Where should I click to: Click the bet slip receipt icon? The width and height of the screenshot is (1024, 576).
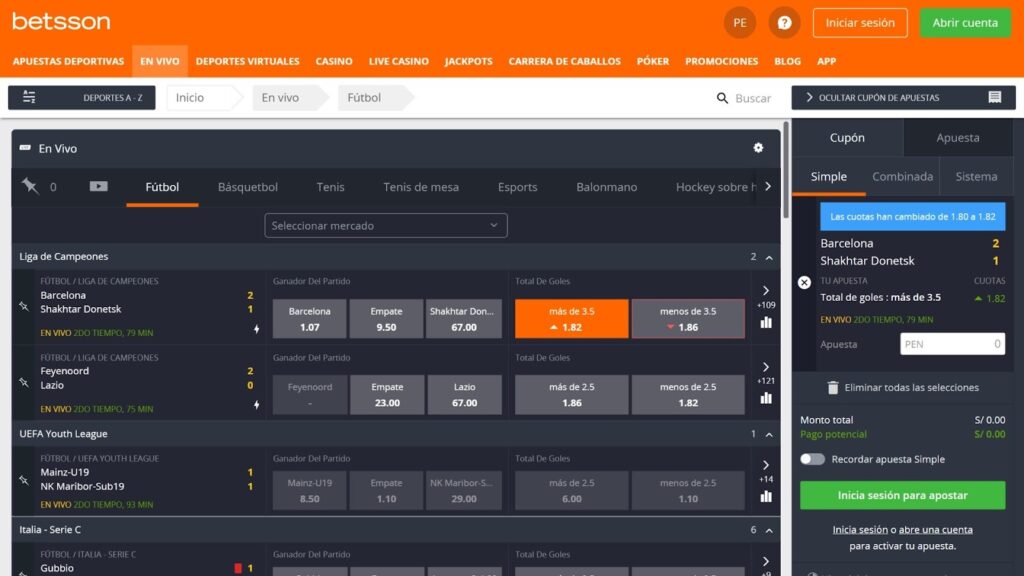tap(995, 97)
